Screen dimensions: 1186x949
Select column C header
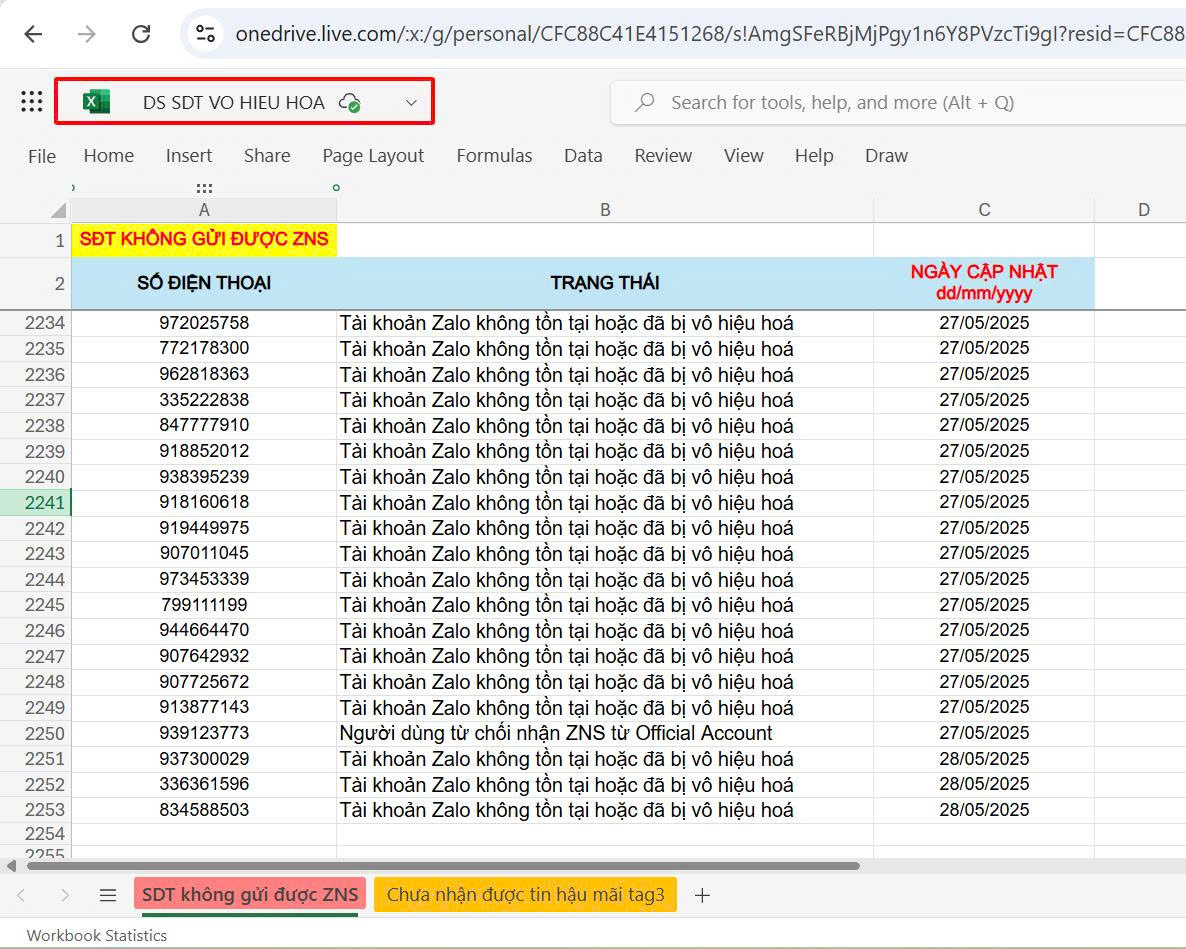984,210
